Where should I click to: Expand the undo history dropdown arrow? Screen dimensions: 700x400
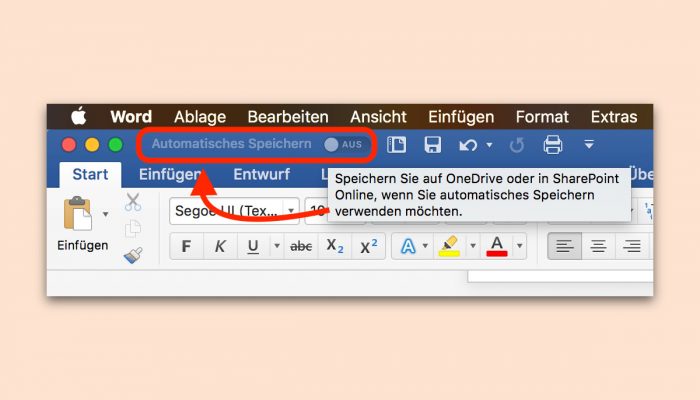click(x=489, y=145)
